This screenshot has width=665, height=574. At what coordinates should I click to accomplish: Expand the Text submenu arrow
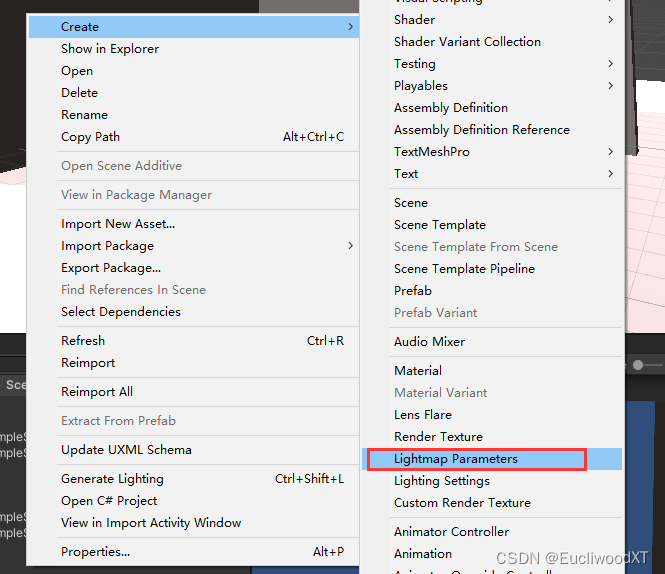pyautogui.click(x=610, y=174)
